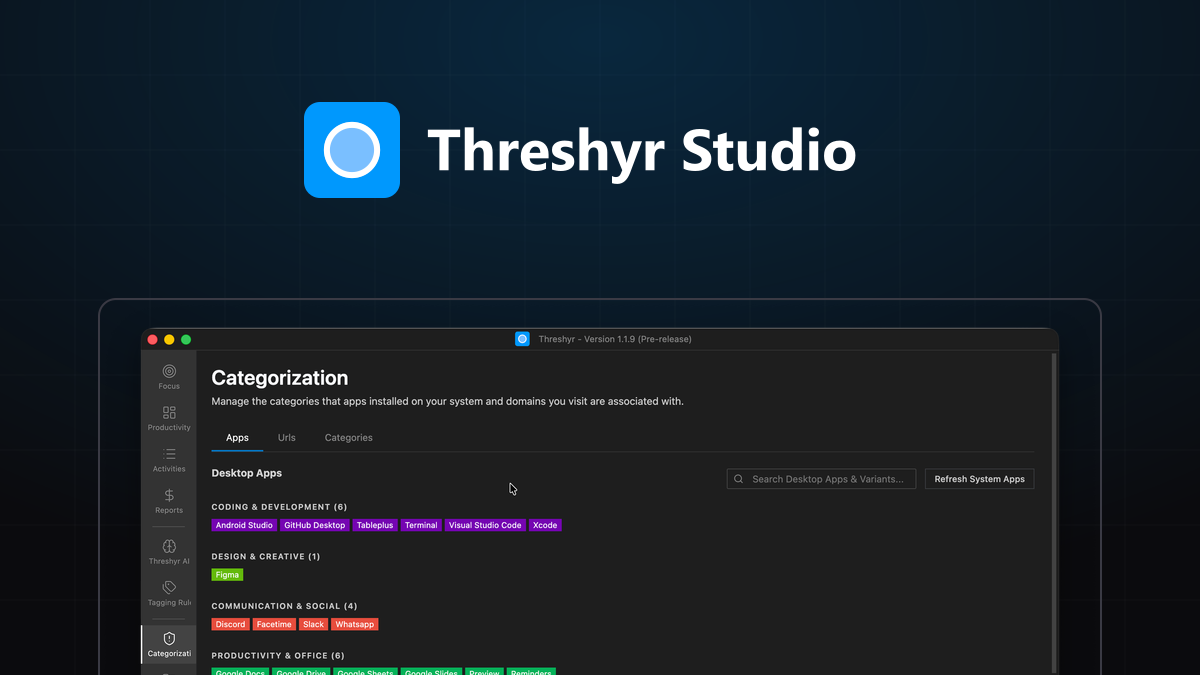The height and width of the screenshot is (675, 1200).
Task: Select the Figma app tag
Action: (x=228, y=575)
